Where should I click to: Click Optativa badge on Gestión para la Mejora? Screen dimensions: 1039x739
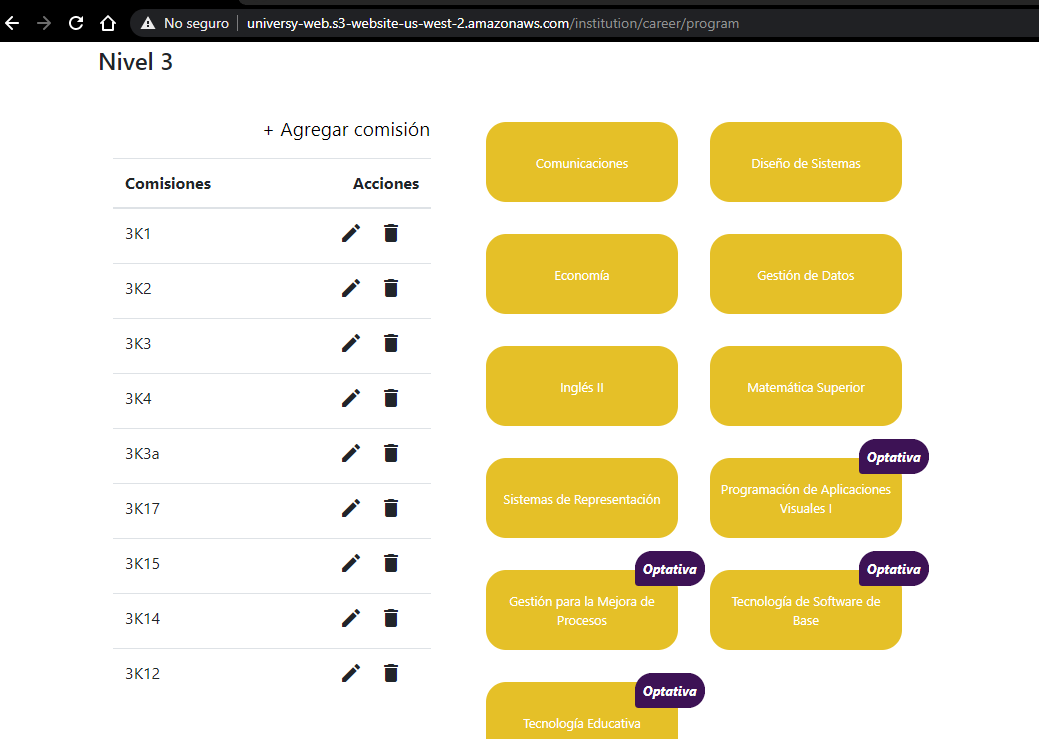click(x=670, y=569)
